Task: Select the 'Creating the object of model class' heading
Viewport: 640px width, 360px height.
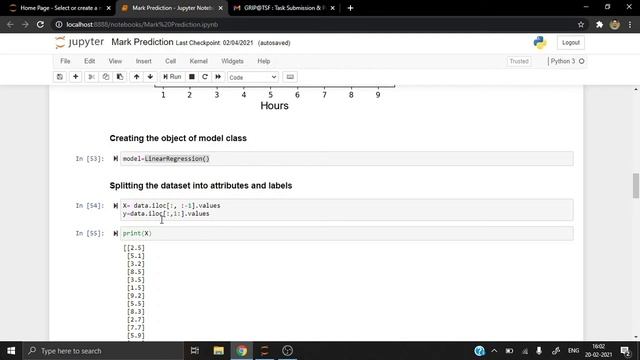Action: pos(178,138)
